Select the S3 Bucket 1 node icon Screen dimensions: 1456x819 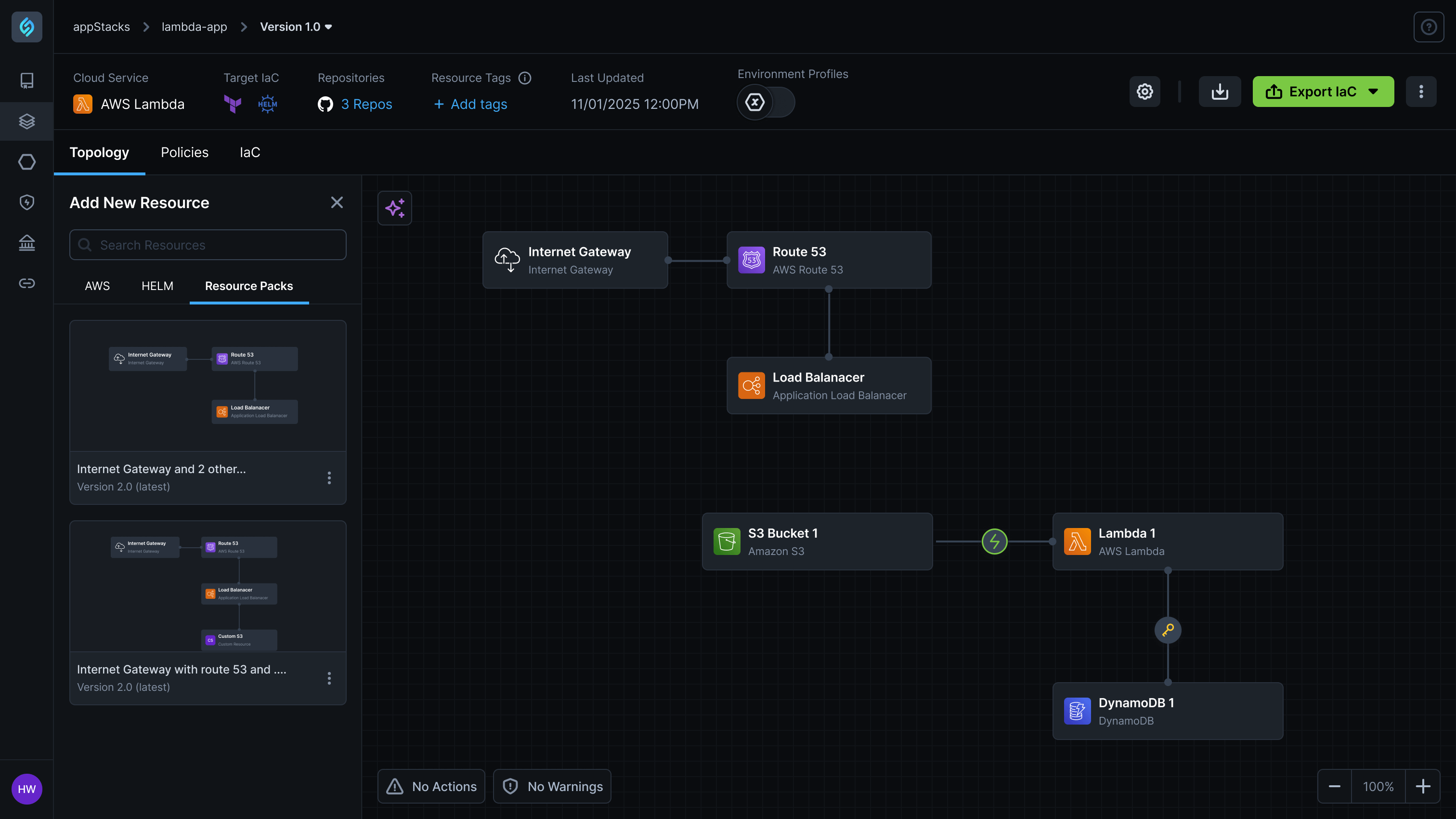(x=727, y=542)
